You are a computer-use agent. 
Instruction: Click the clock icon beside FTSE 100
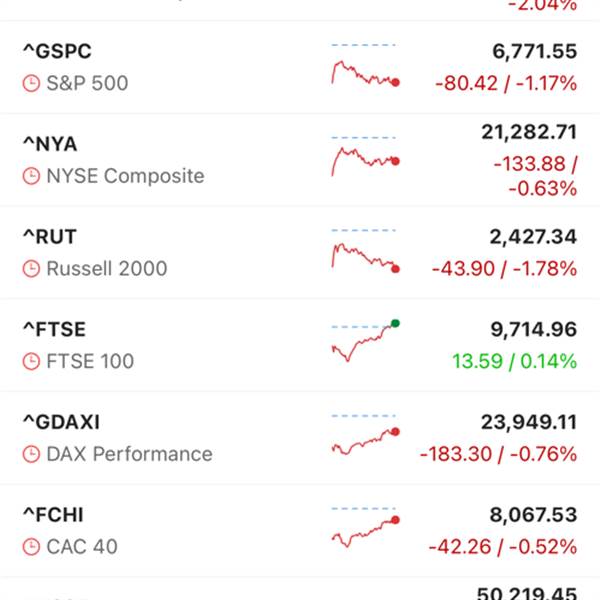pyautogui.click(x=32, y=361)
